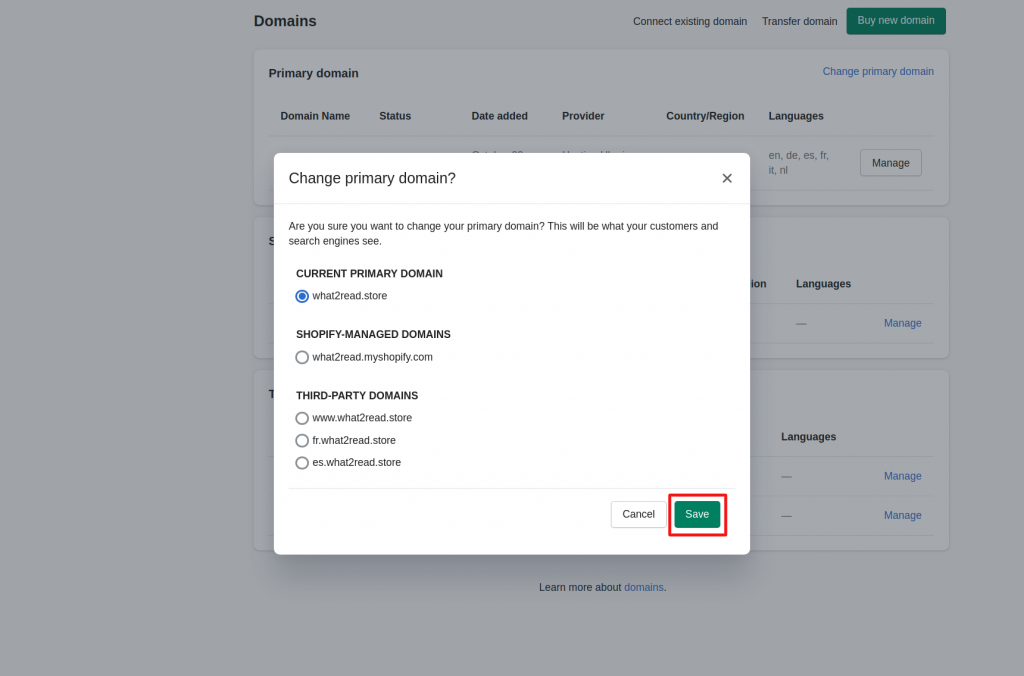1024x676 pixels.
Task: Close the Change primary domain dialog
Action: 727,178
